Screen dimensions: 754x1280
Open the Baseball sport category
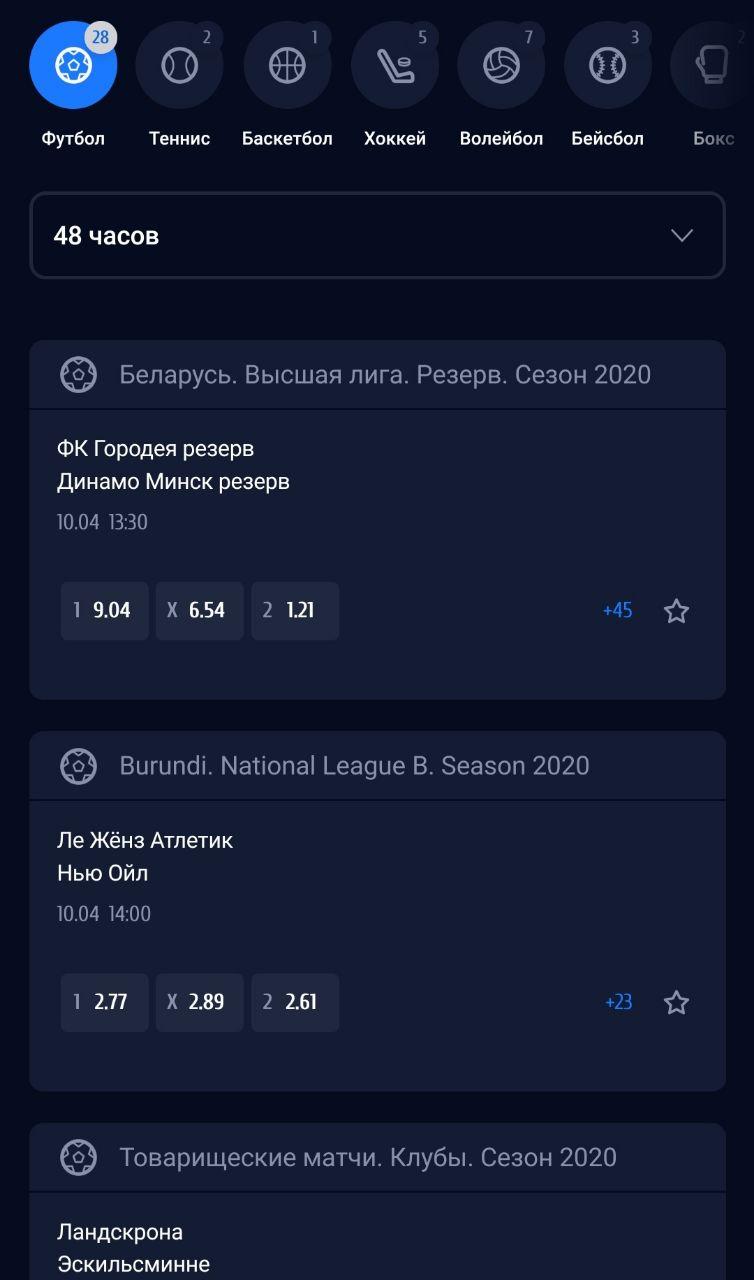[x=607, y=66]
